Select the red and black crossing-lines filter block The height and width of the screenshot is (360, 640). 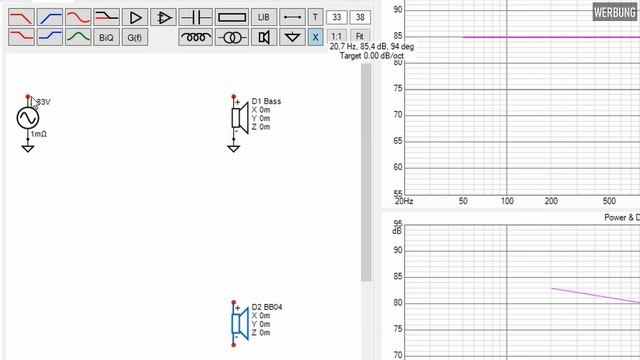click(106, 18)
